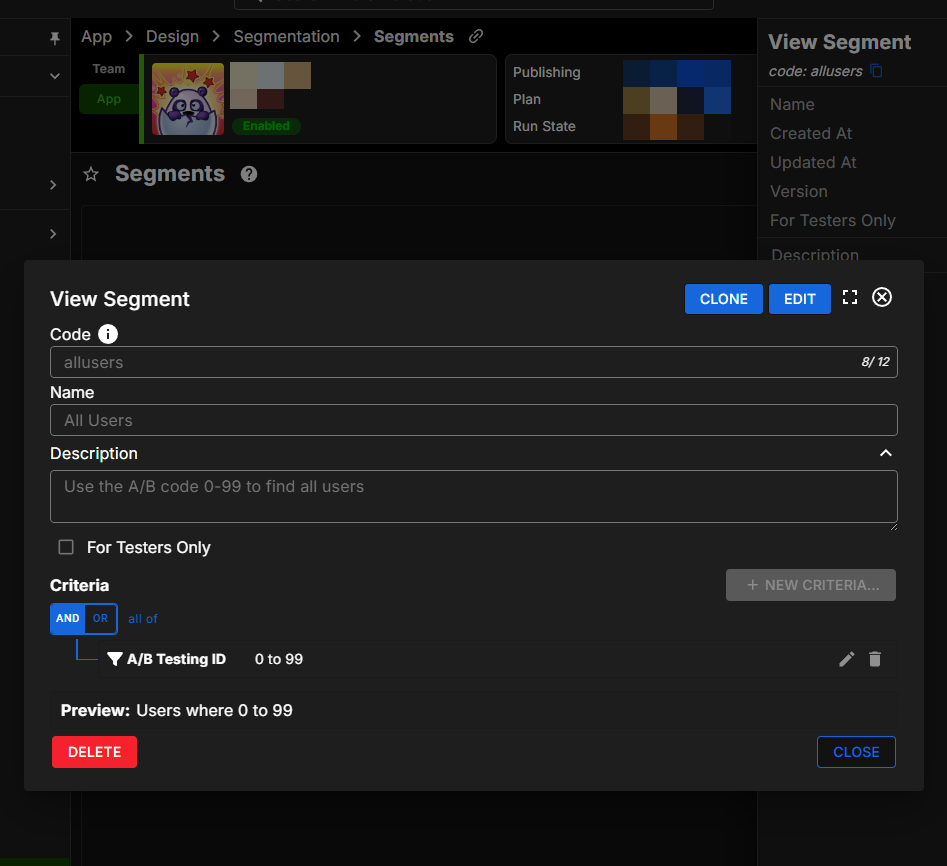This screenshot has height=866, width=947.
Task: Click the Plan label in info card
Action: point(527,99)
